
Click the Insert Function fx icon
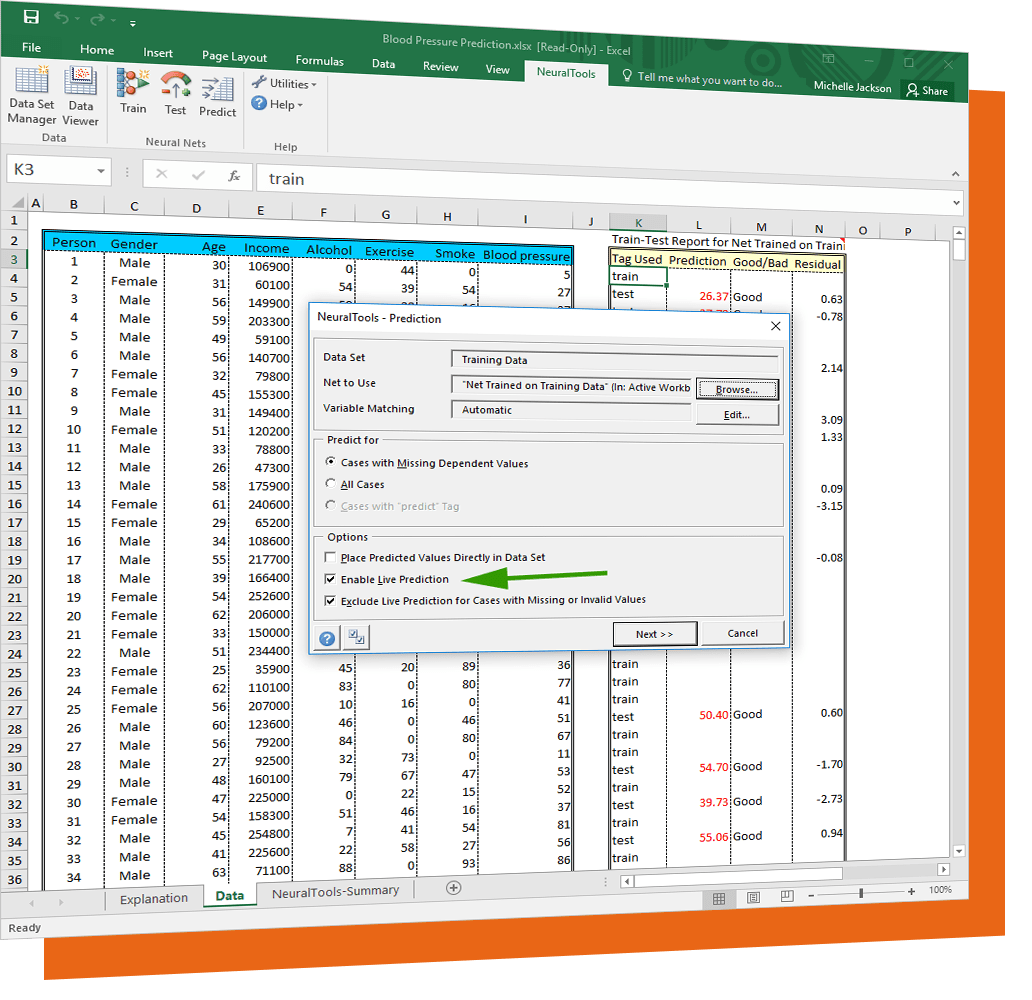pyautogui.click(x=234, y=176)
